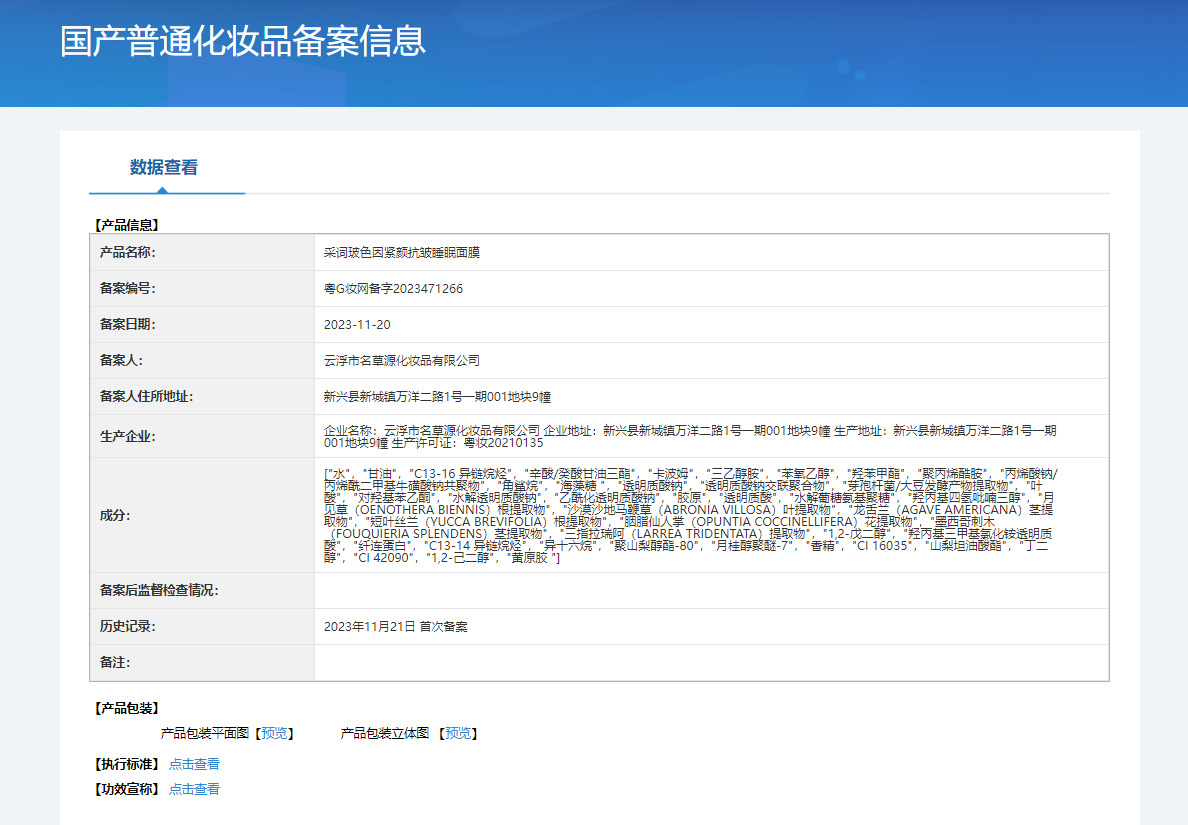
Task: Click the 生产企业 label cell
Action: click(x=202, y=436)
